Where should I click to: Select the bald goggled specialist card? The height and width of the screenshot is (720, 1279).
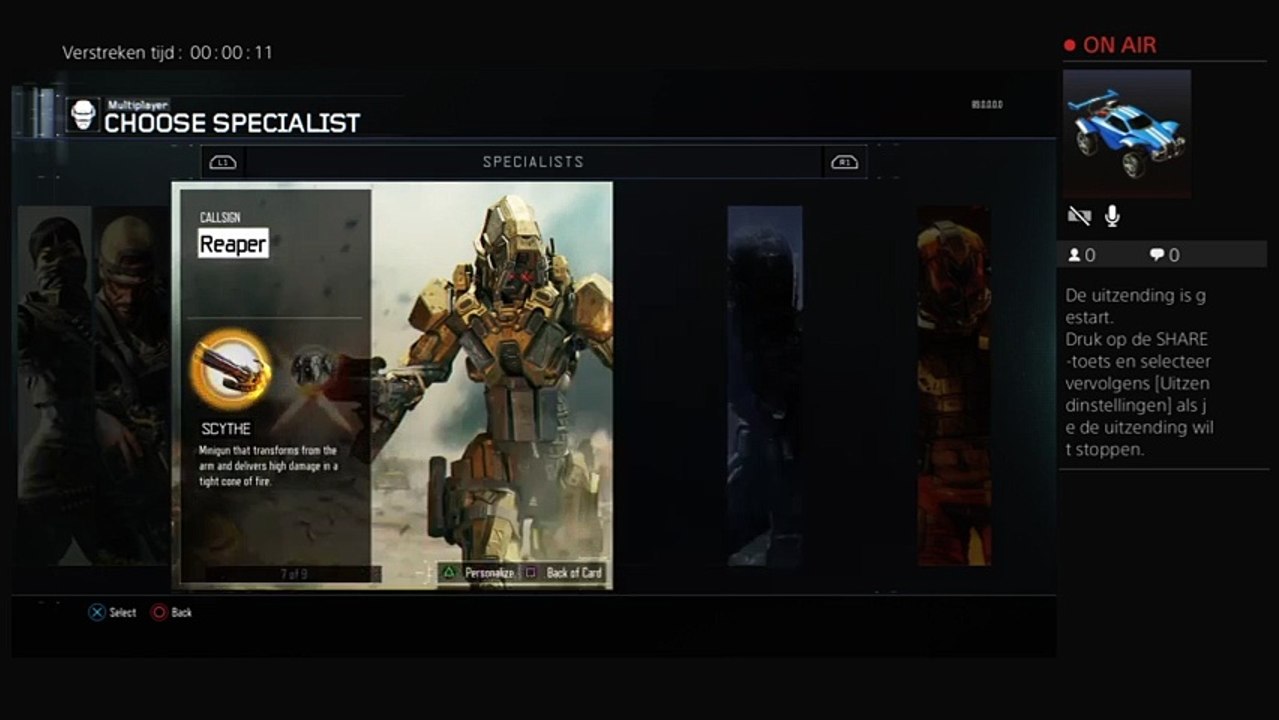pos(131,385)
